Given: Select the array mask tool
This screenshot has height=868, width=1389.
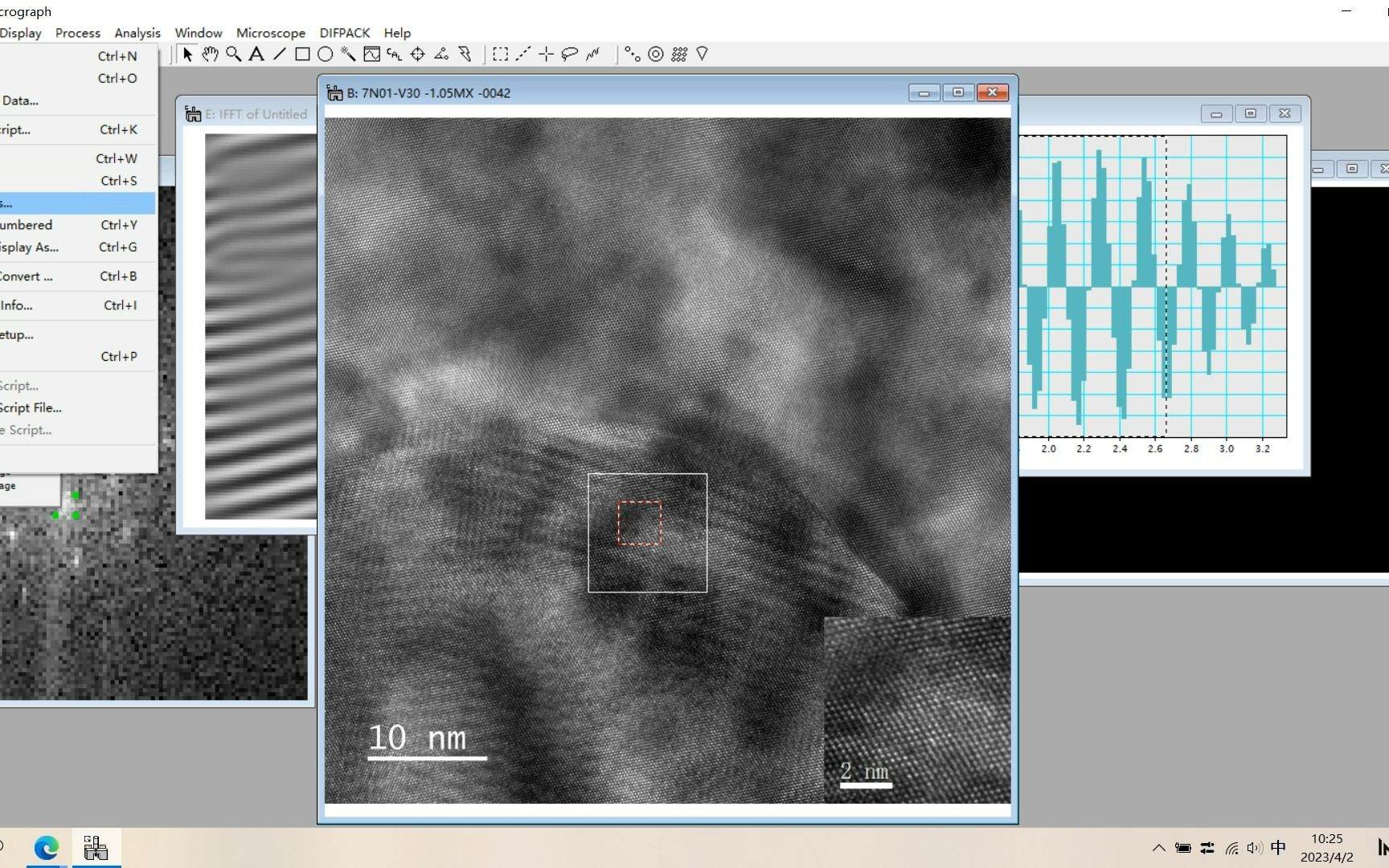Looking at the screenshot, I should [x=679, y=54].
